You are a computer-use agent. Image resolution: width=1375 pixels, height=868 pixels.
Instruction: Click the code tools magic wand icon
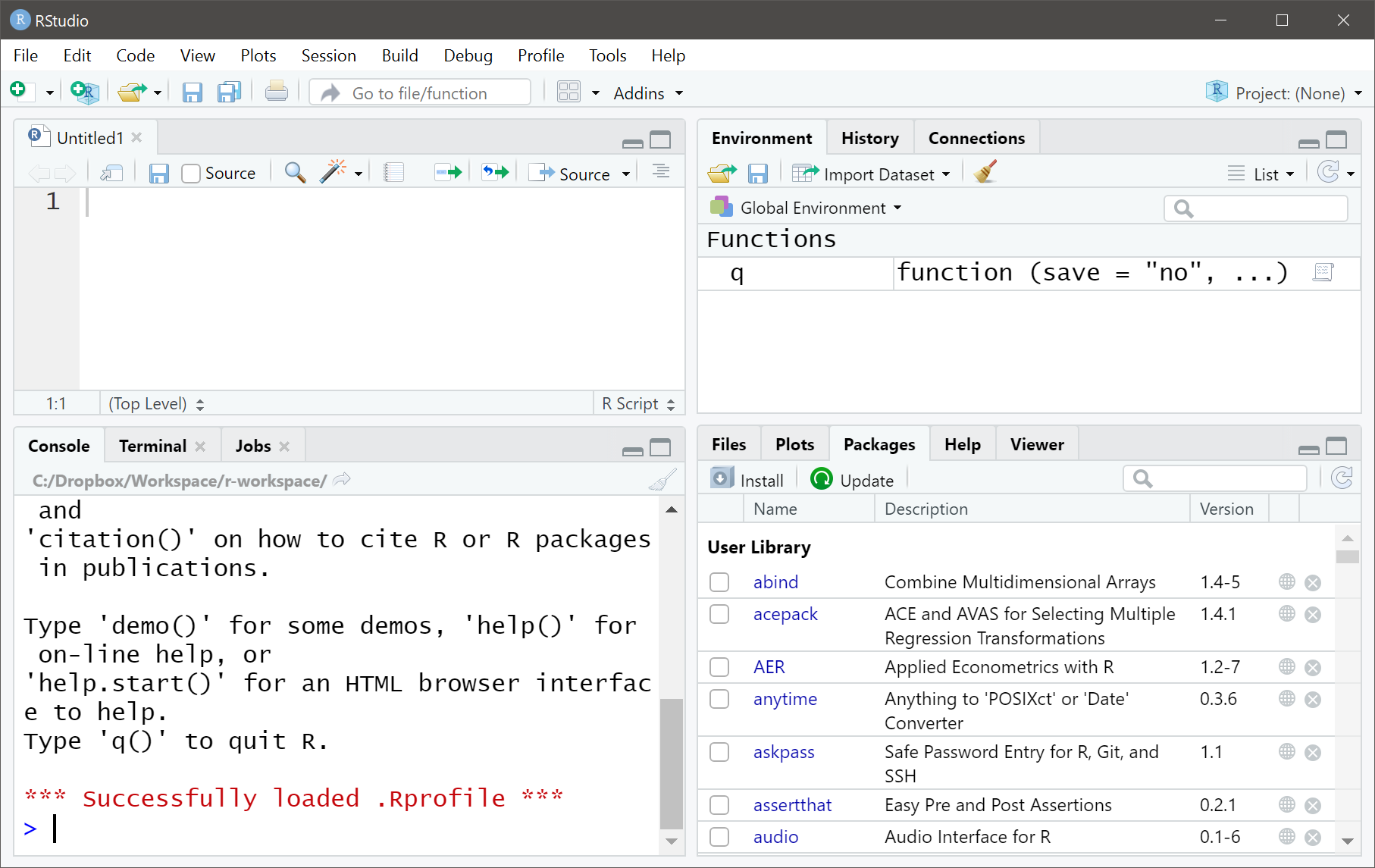click(x=333, y=172)
